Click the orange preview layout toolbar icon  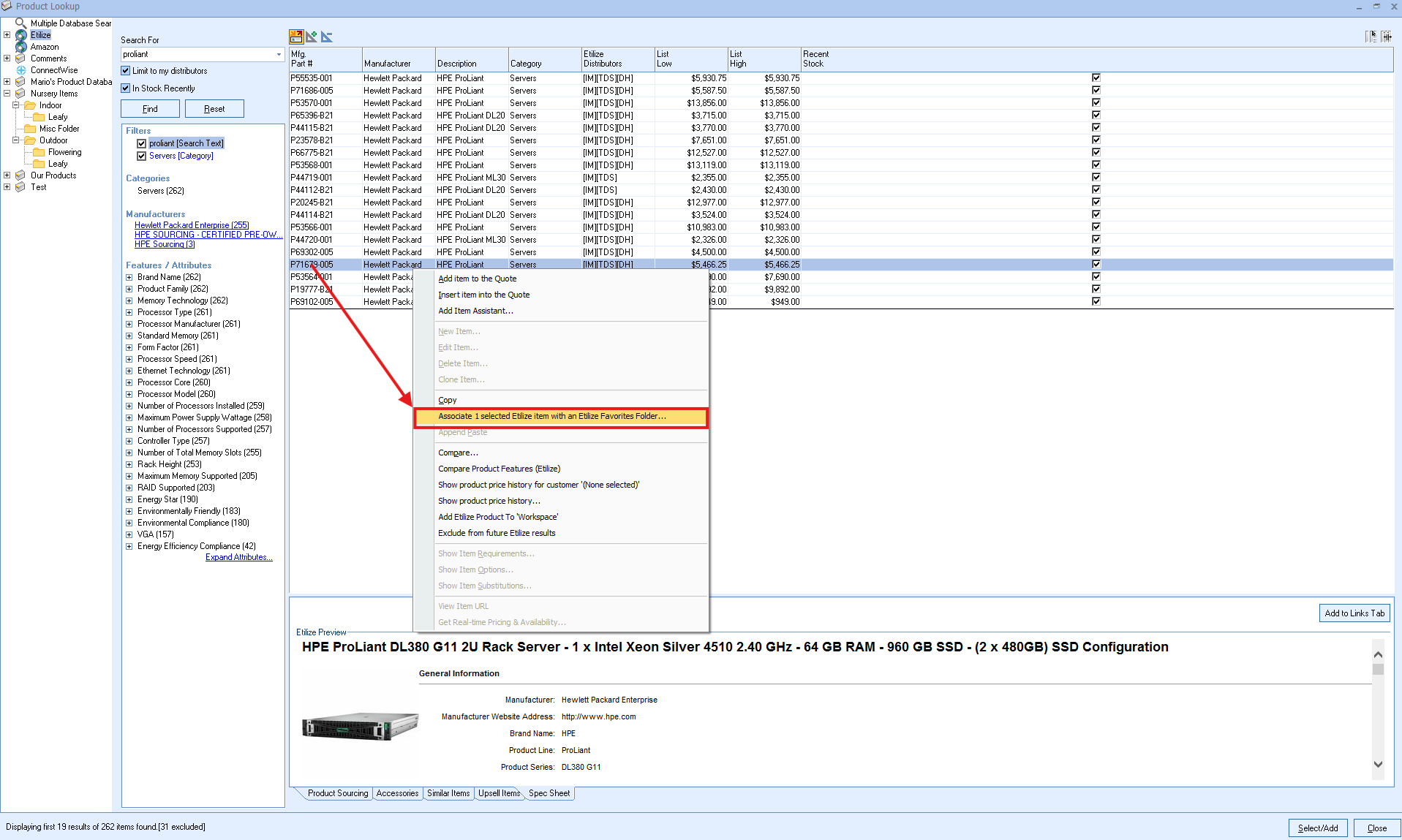pyautogui.click(x=296, y=37)
